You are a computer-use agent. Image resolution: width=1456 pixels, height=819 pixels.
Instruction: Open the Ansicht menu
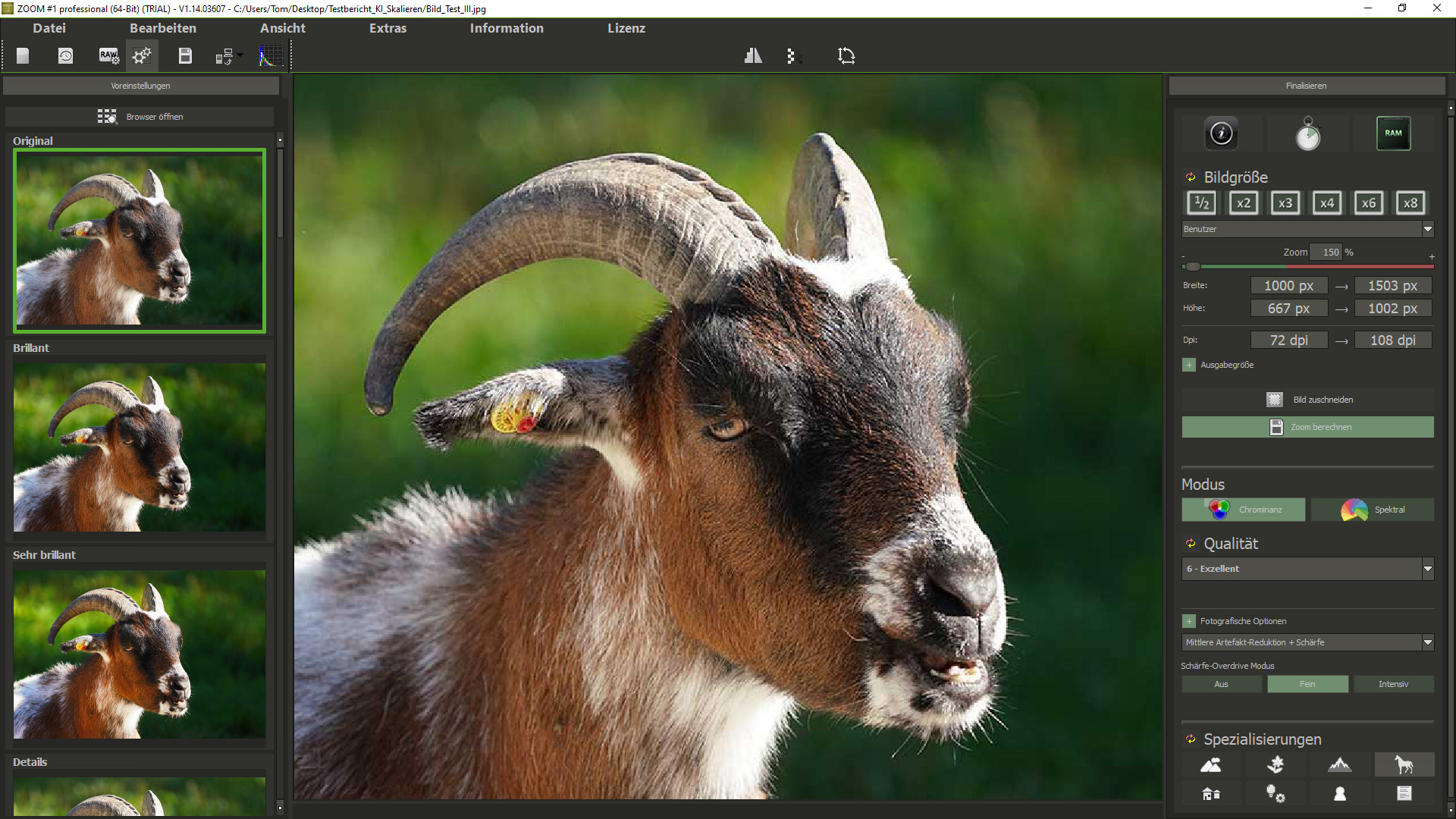coord(283,28)
